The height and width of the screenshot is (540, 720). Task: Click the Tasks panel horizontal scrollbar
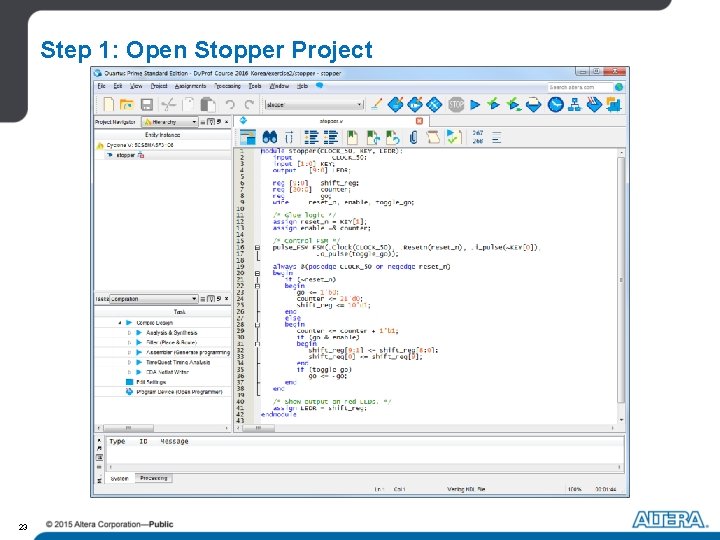click(x=163, y=428)
